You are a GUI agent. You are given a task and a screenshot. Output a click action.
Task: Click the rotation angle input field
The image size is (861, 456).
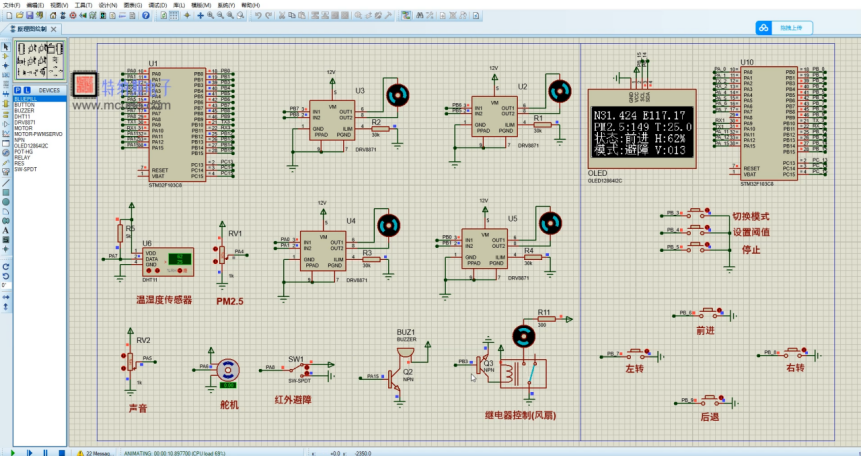[x=6, y=285]
